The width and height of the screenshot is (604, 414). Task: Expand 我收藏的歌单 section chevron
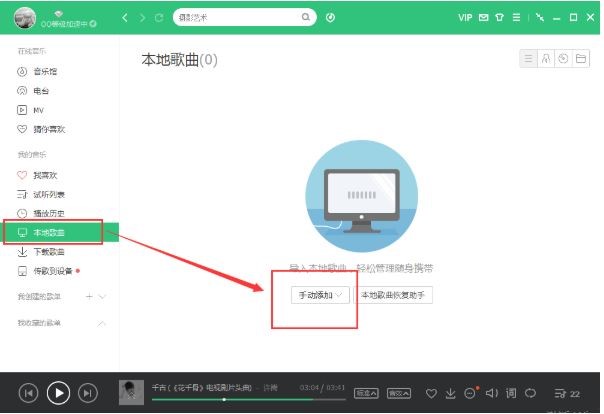[101, 323]
